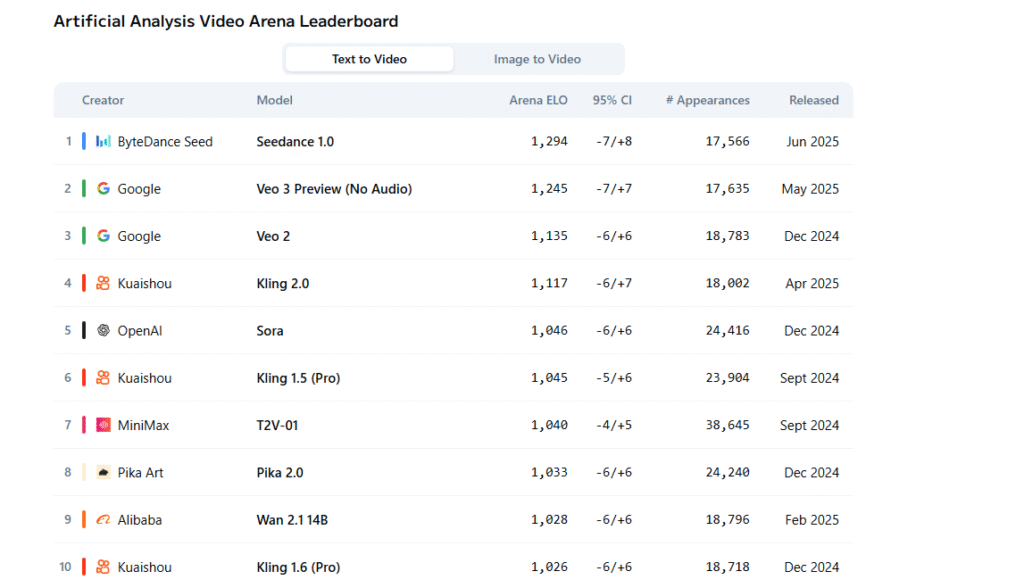Click the Creator column header

click(x=103, y=100)
